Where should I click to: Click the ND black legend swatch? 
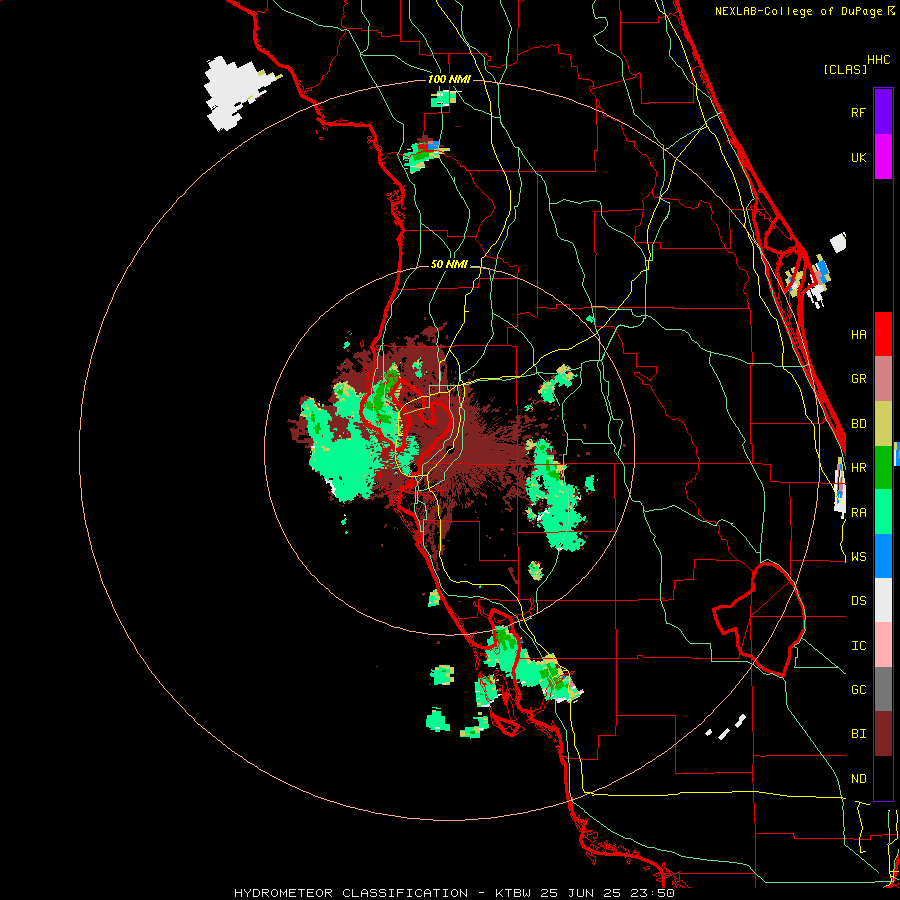[883, 778]
